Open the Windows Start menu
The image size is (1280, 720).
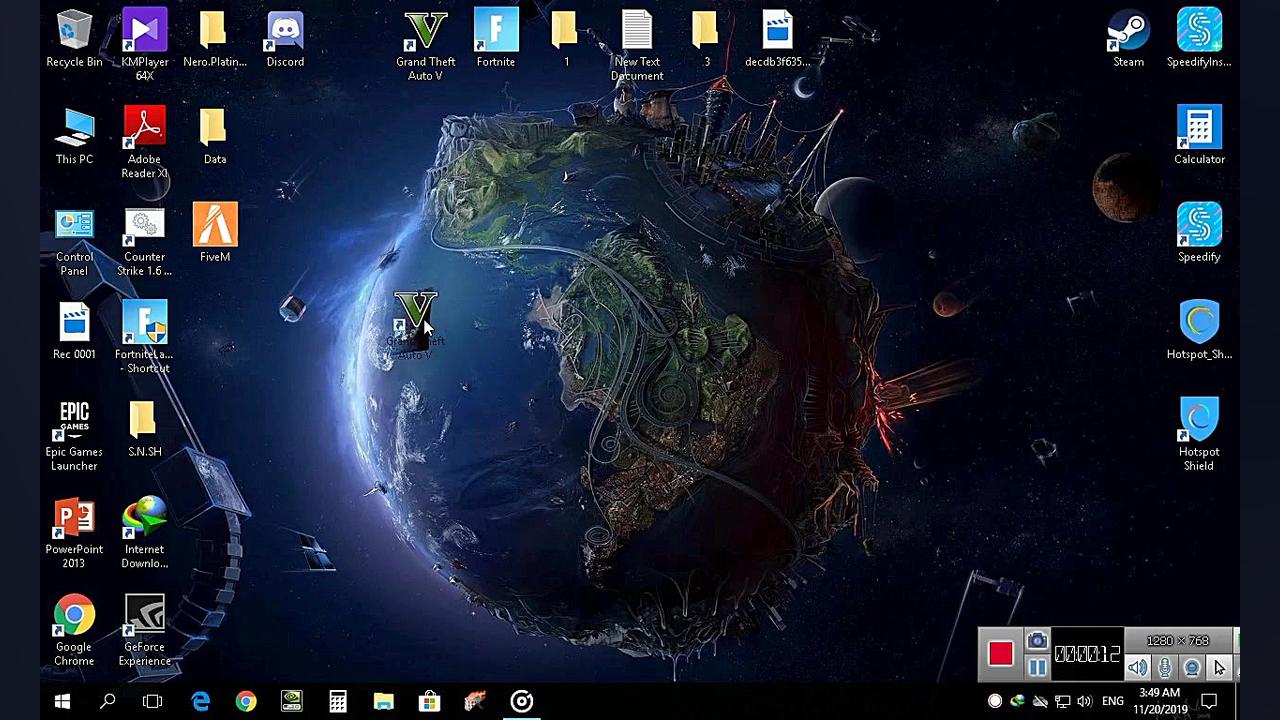[62, 702]
